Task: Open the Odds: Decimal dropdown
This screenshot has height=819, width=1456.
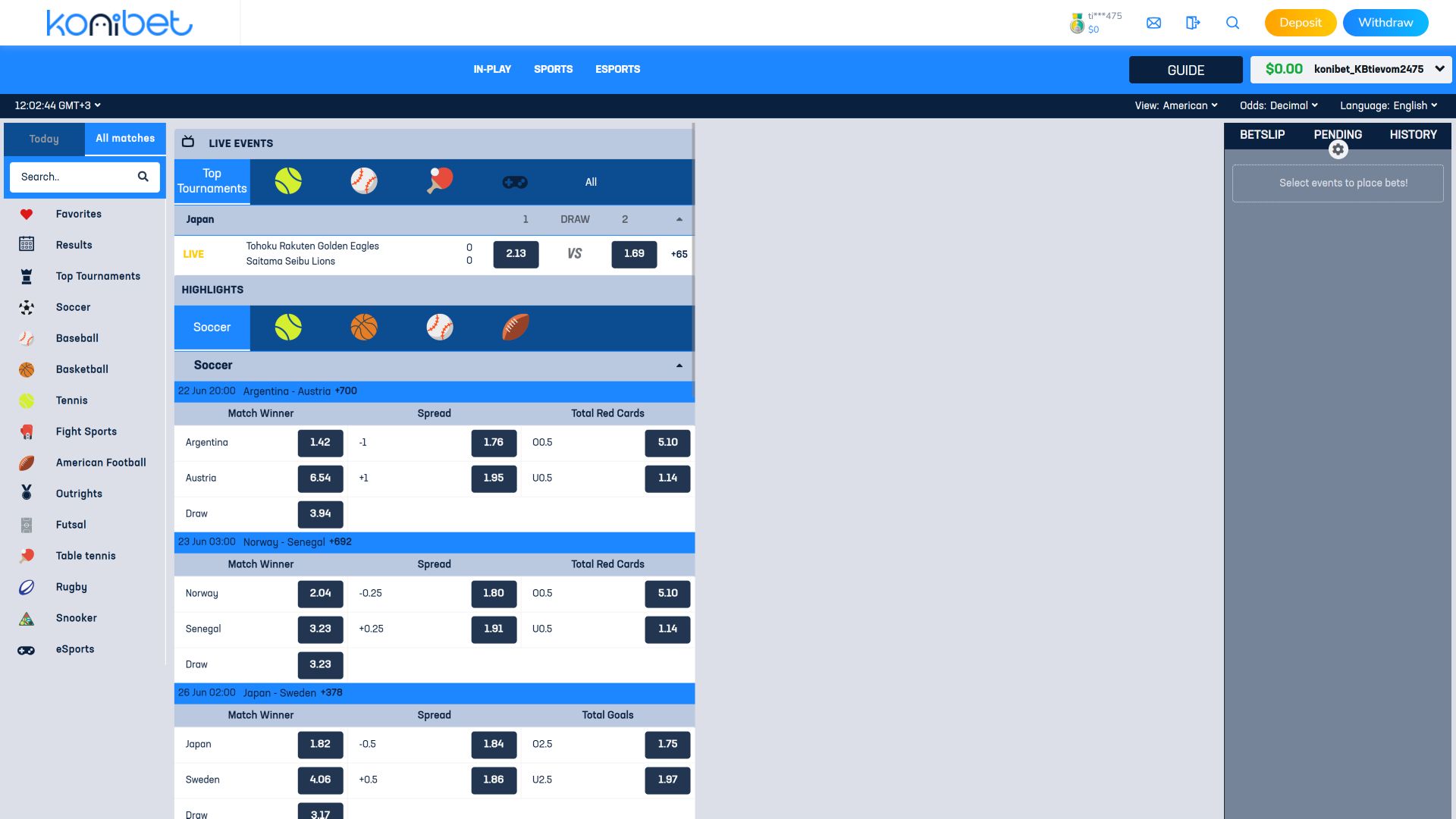Action: tap(1279, 105)
